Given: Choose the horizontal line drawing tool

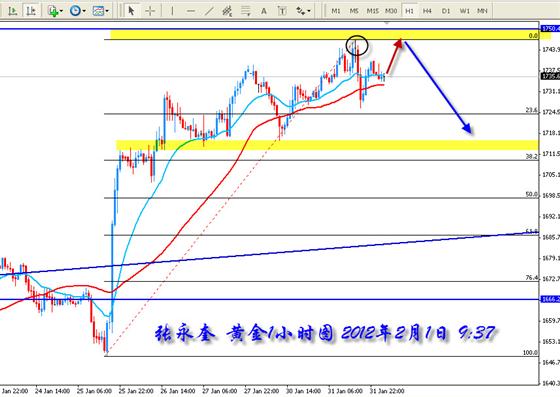Looking at the screenshot, I should pyautogui.click(x=191, y=11).
